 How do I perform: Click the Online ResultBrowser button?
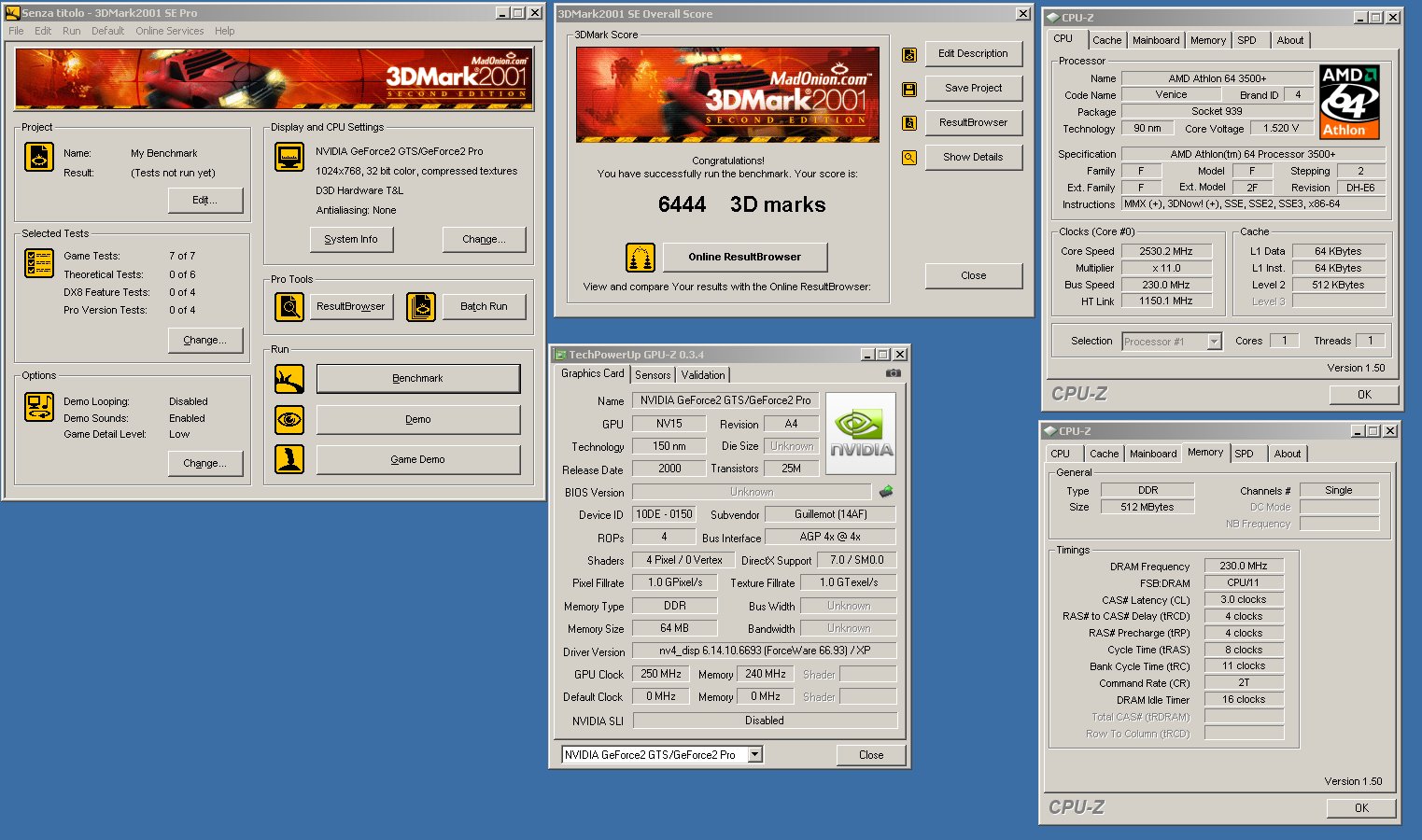744,257
